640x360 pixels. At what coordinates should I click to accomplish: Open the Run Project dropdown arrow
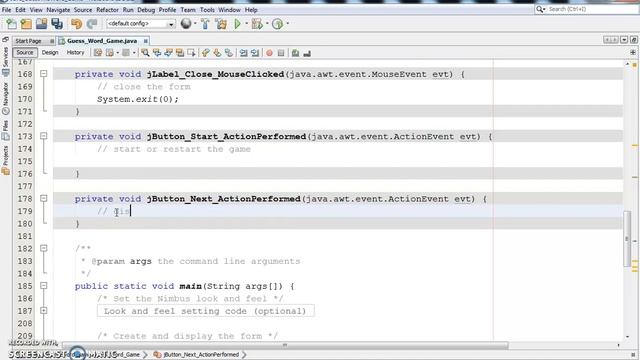pos(247,24)
